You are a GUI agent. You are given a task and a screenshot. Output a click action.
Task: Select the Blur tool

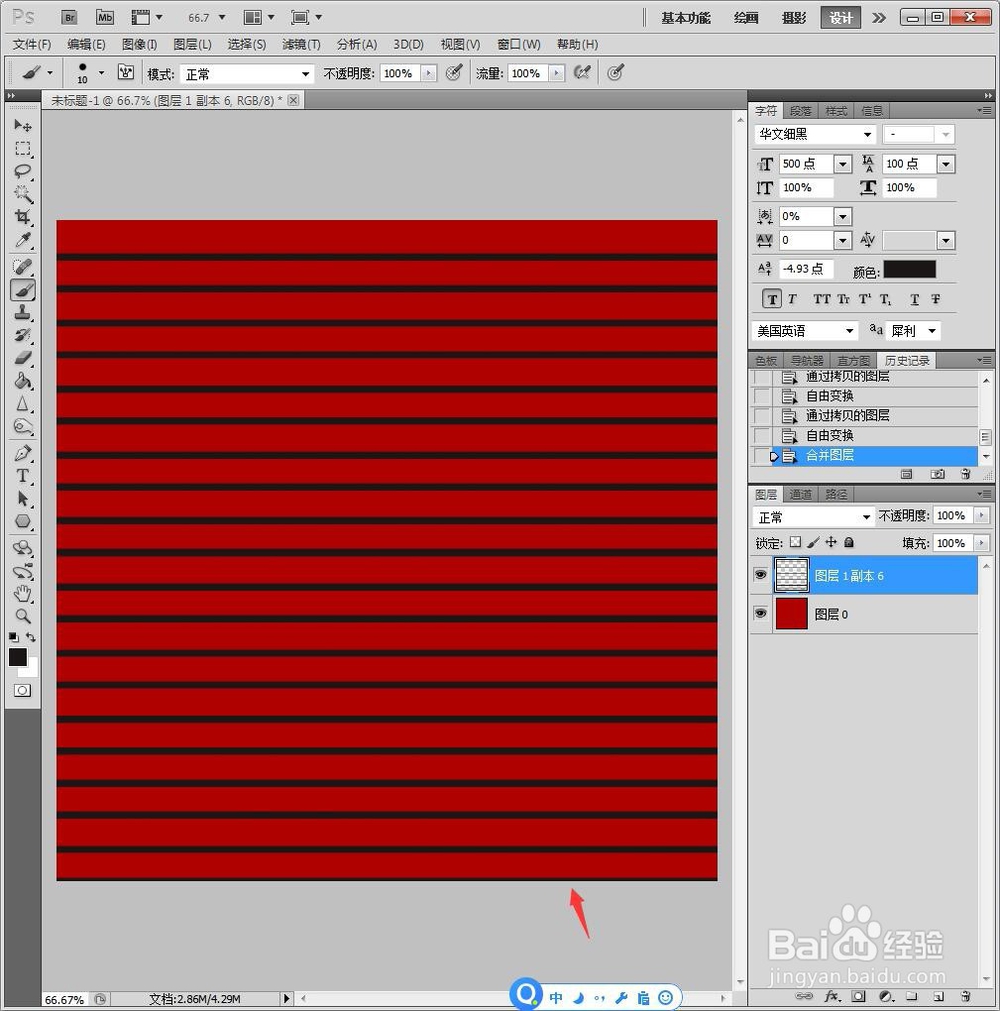pyautogui.click(x=23, y=404)
